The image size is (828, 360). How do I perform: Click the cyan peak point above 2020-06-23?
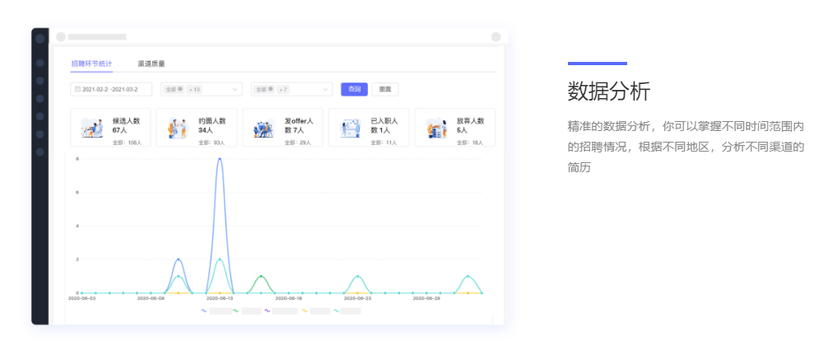point(357,276)
